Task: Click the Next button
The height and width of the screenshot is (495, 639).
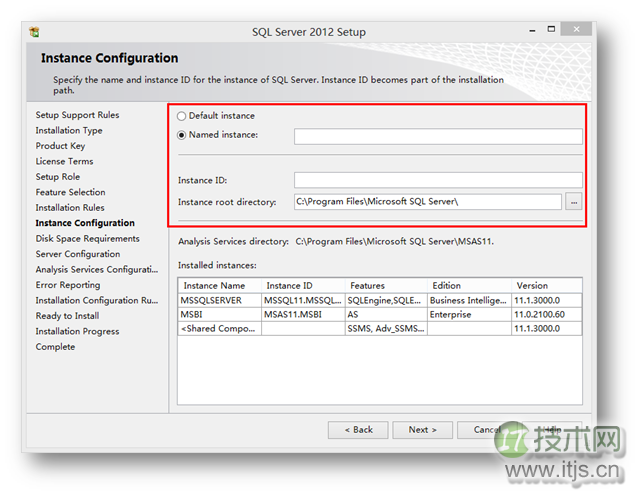Action: (x=423, y=430)
